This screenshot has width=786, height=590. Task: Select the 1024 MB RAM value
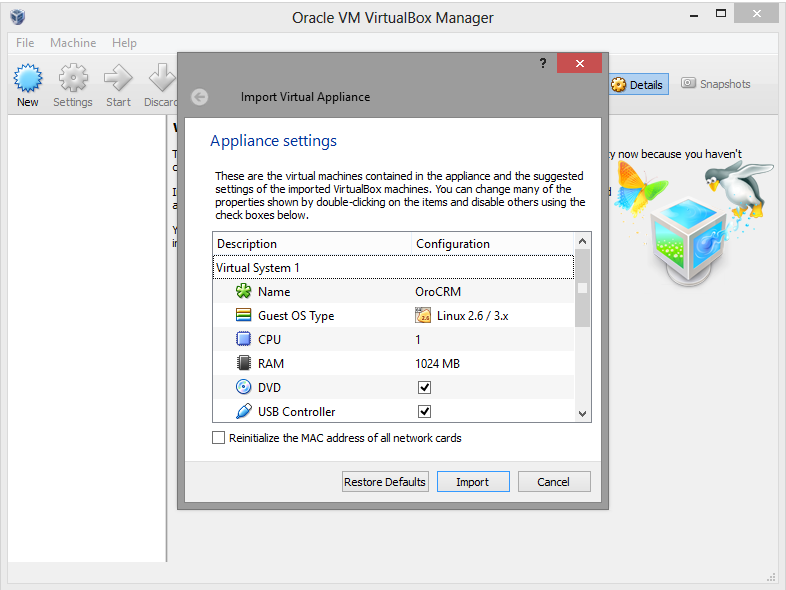(x=437, y=364)
